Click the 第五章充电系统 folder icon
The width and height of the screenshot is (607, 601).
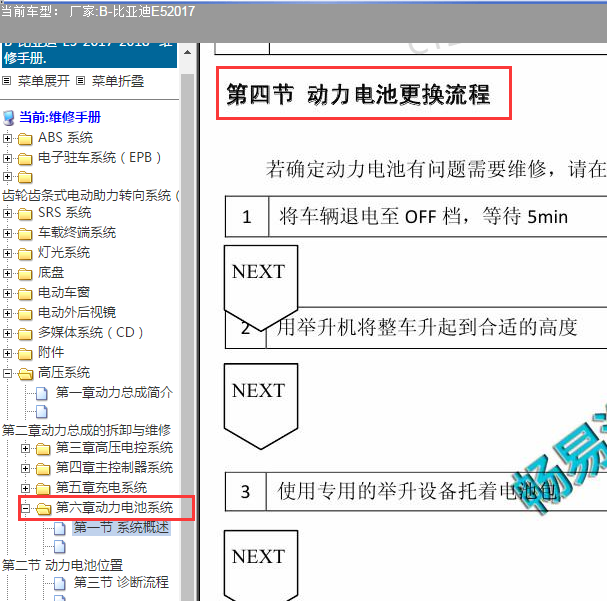coord(43,489)
